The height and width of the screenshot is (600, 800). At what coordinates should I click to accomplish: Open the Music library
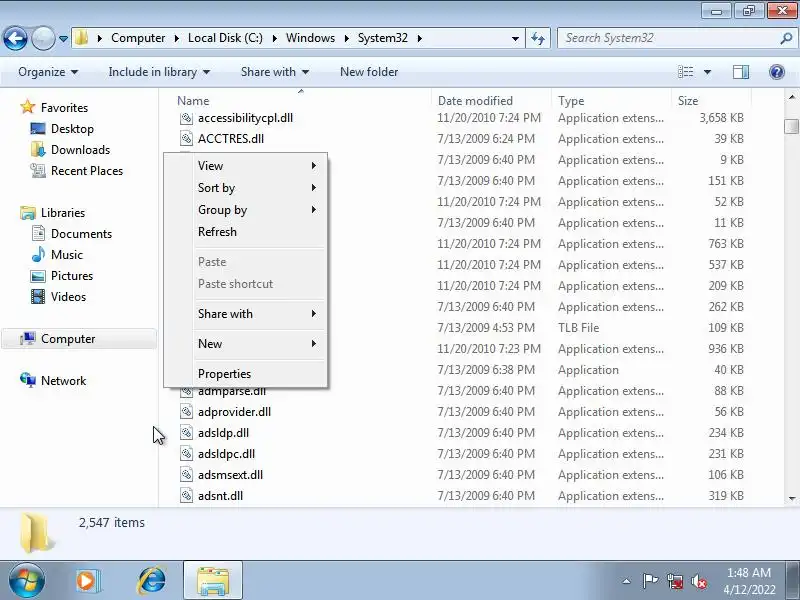click(66, 255)
